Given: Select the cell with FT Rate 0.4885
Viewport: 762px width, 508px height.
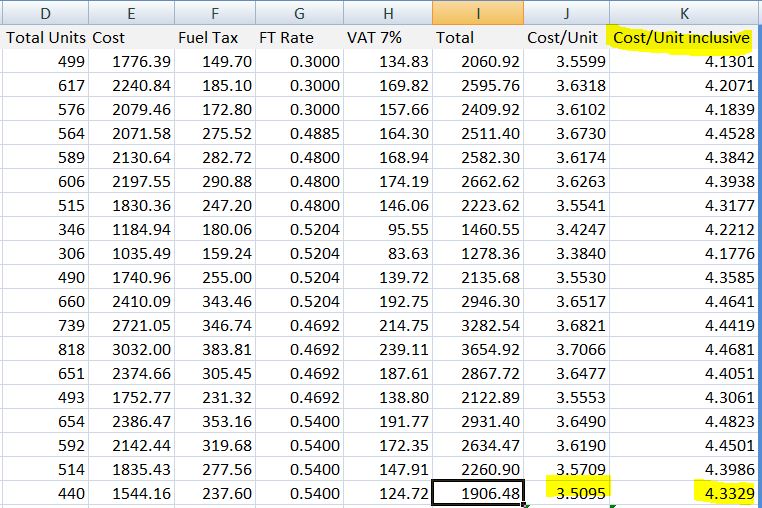Looking at the screenshot, I should click(300, 134).
